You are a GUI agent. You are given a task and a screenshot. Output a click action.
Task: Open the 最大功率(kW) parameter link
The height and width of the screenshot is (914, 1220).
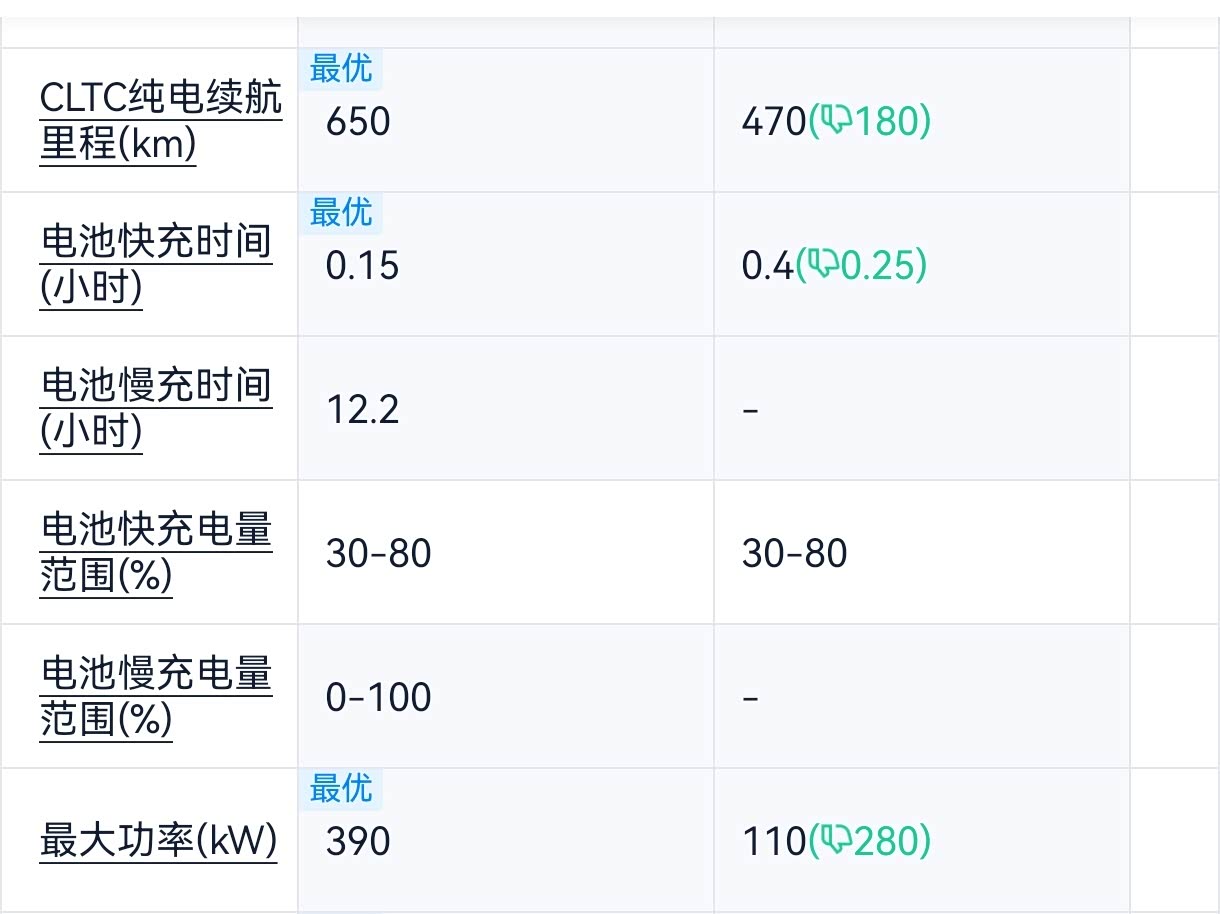point(158,841)
